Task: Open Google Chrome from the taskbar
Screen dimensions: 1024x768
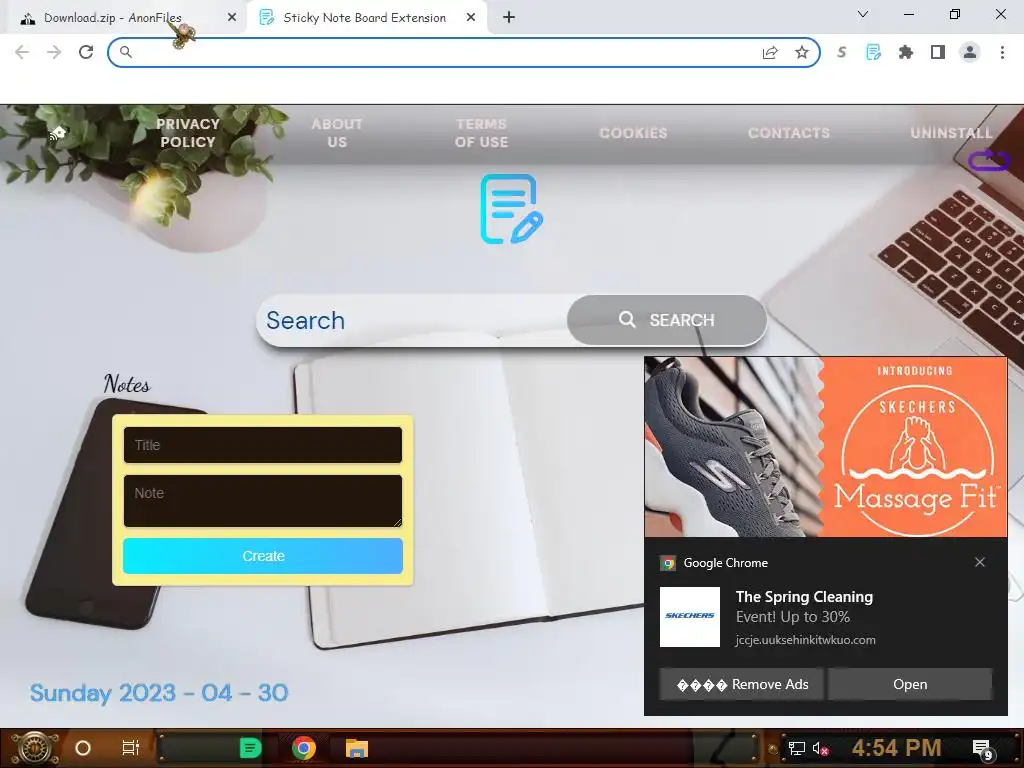Action: click(x=304, y=748)
